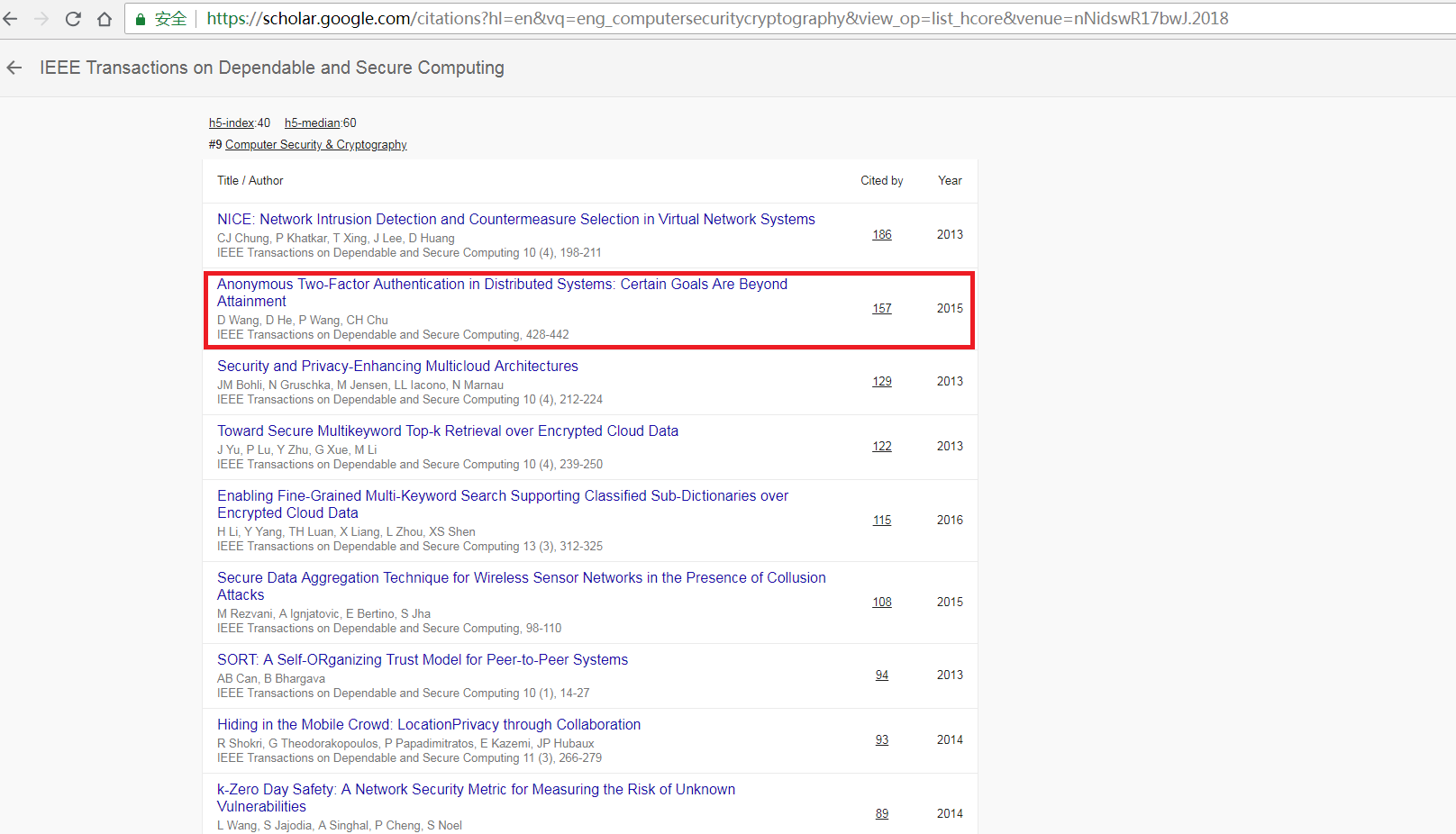Go to the browser home page icon

pos(105,19)
